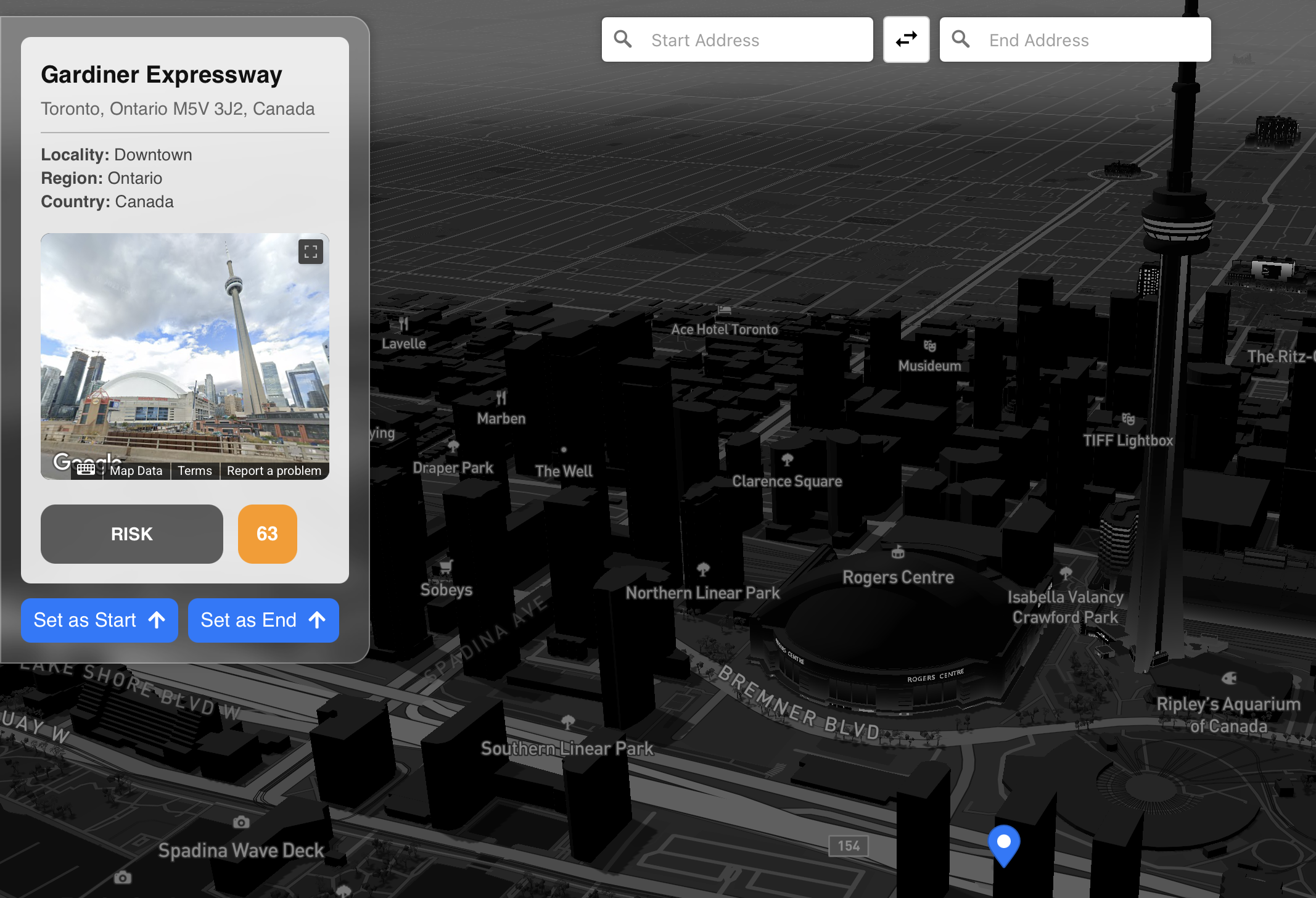Click the Report a problem link
Screen dimensions: 1316x898
point(274,471)
